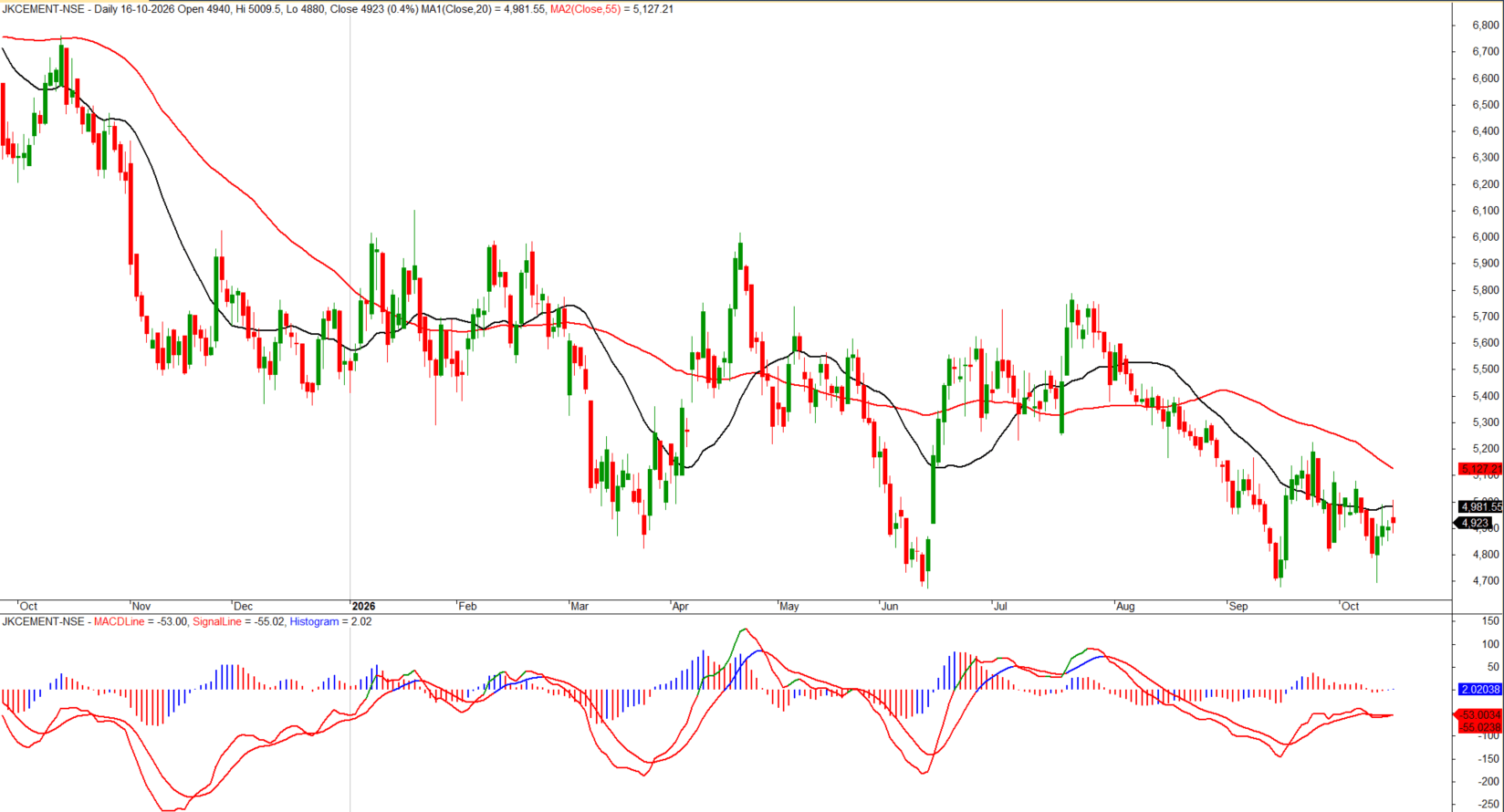Click the Feb label on the time axis
The image size is (1504, 812).
click(x=467, y=606)
